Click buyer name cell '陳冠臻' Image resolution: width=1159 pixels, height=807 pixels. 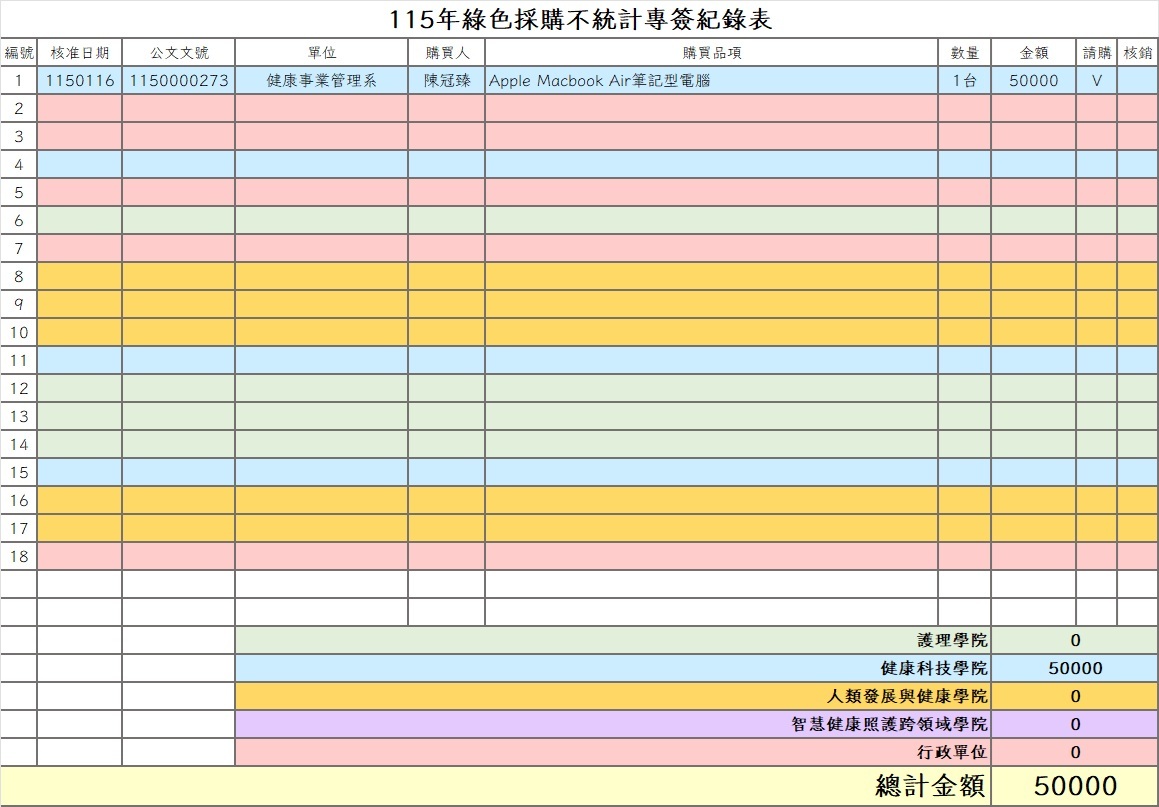click(446, 81)
